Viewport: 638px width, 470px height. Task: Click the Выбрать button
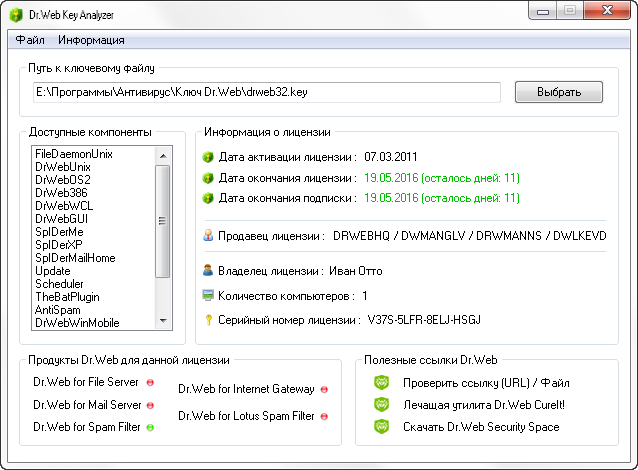[559, 92]
